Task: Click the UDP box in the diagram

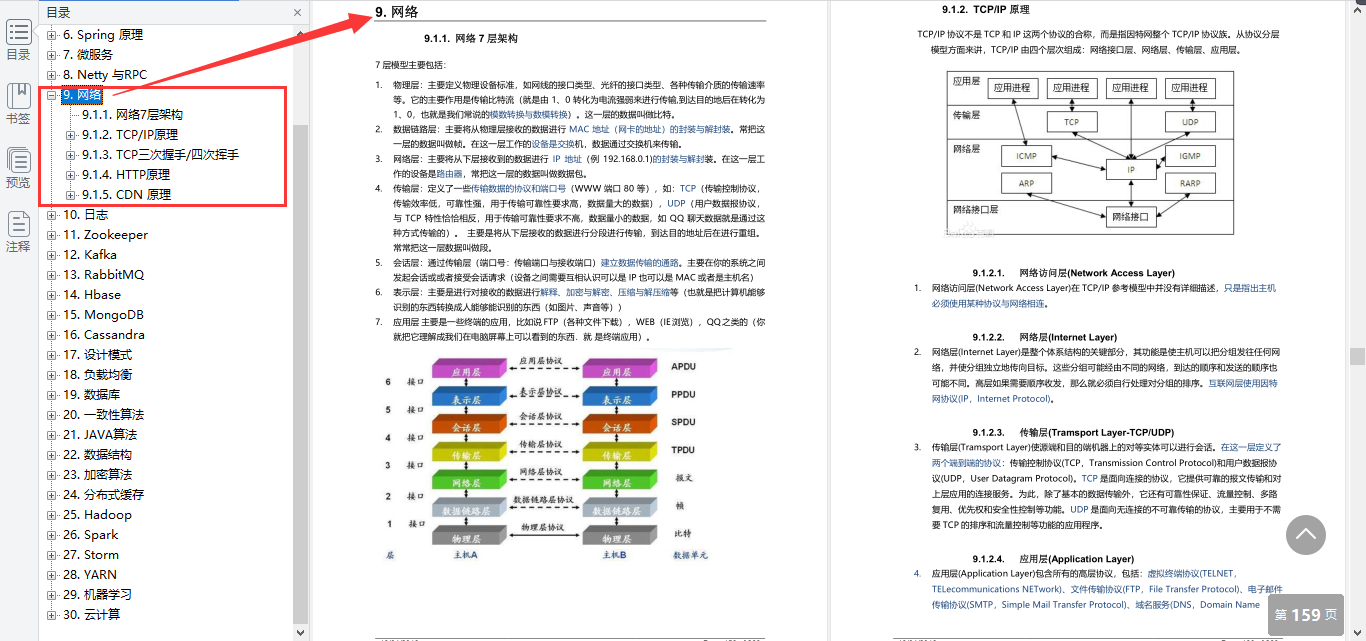Action: tap(1189, 122)
